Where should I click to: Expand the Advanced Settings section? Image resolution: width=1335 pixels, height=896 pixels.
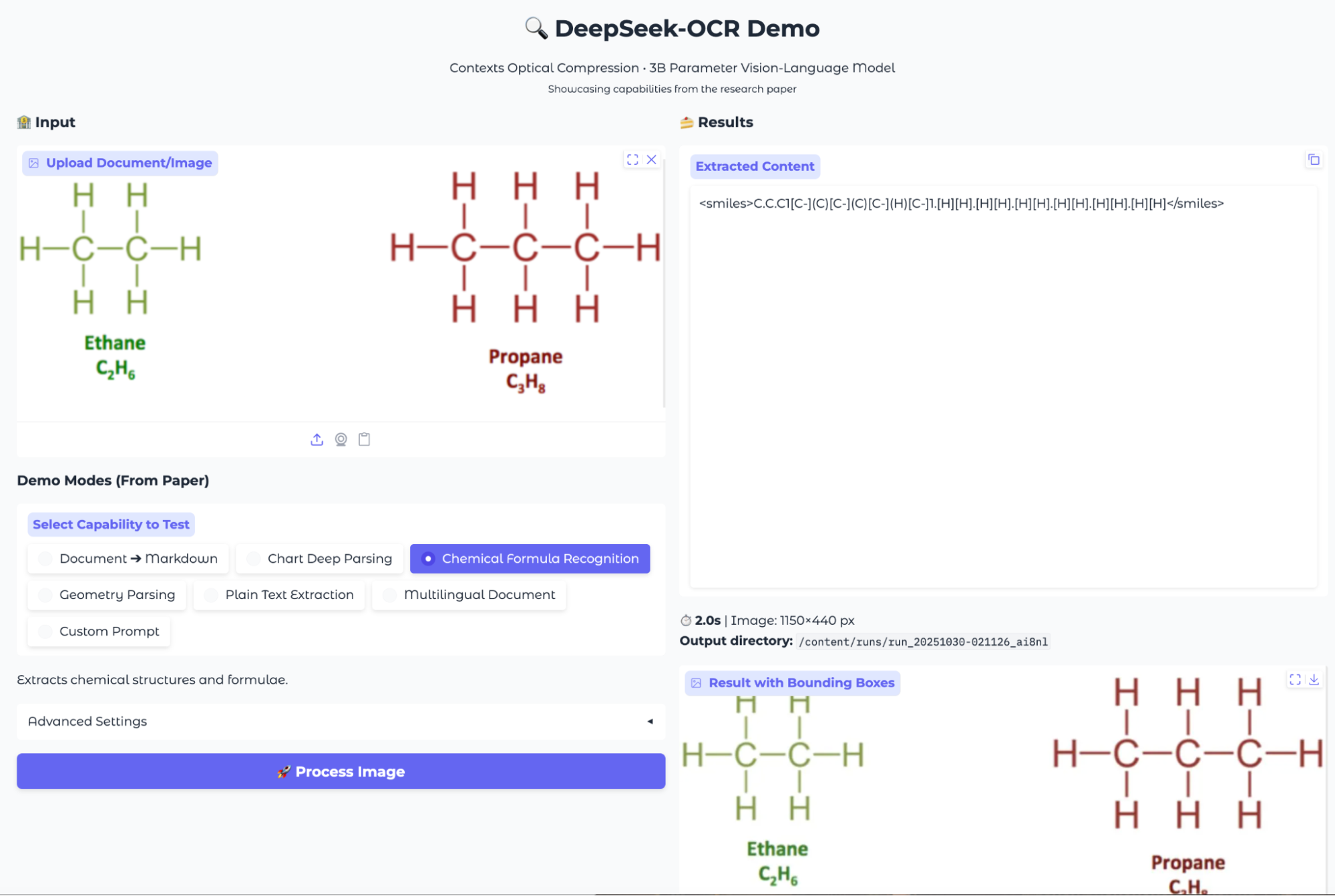pyautogui.click(x=341, y=721)
